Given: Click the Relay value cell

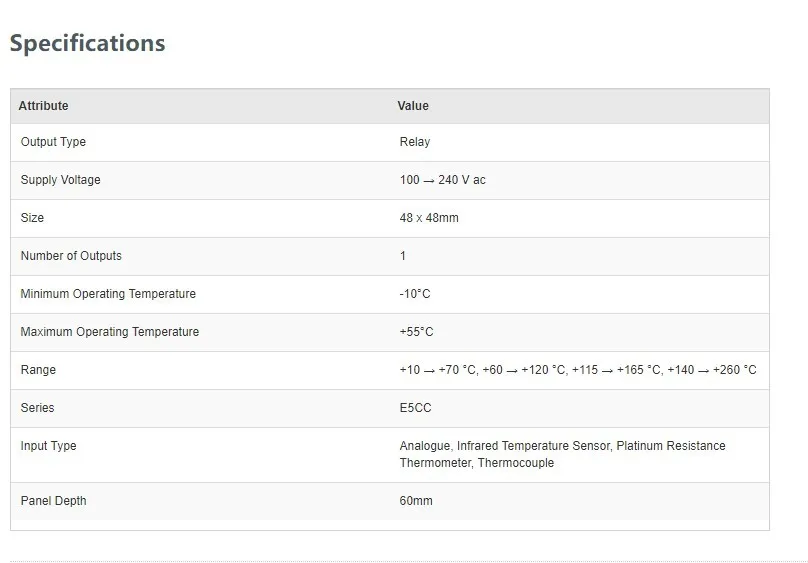Looking at the screenshot, I should pyautogui.click(x=415, y=142).
